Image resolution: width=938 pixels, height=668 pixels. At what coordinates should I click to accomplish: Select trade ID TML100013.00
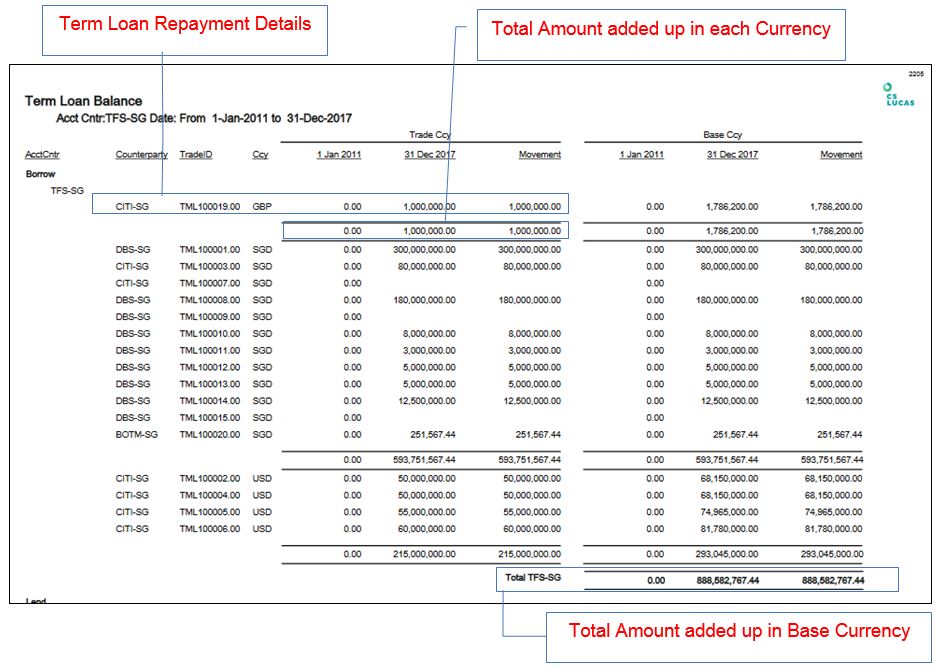click(x=209, y=384)
